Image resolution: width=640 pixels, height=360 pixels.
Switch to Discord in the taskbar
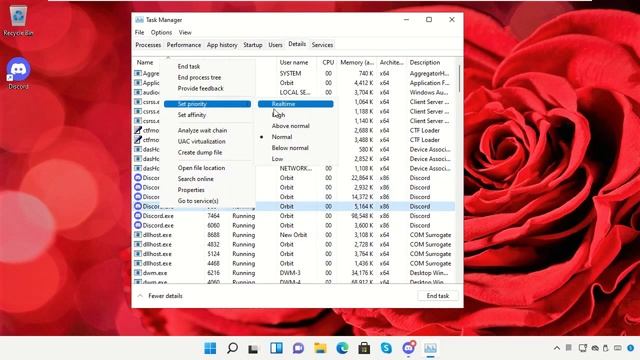click(408, 348)
